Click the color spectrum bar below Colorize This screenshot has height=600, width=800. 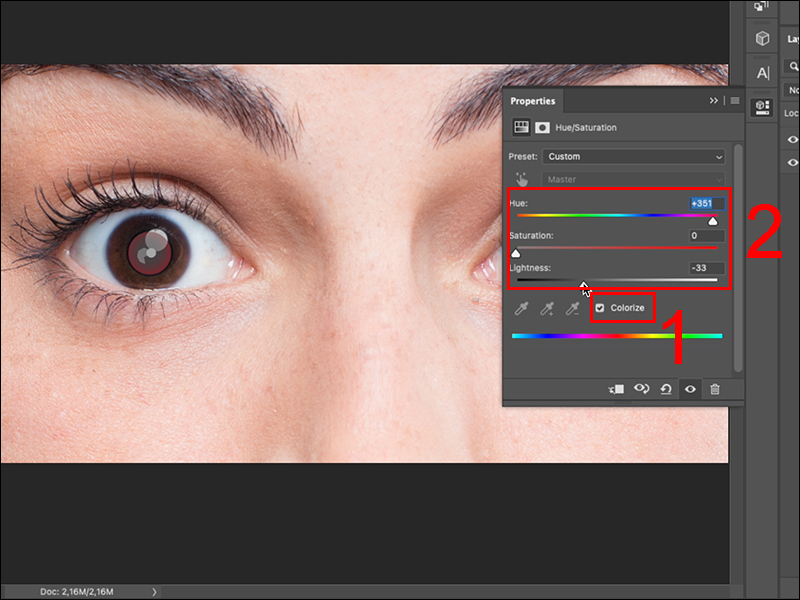click(617, 336)
